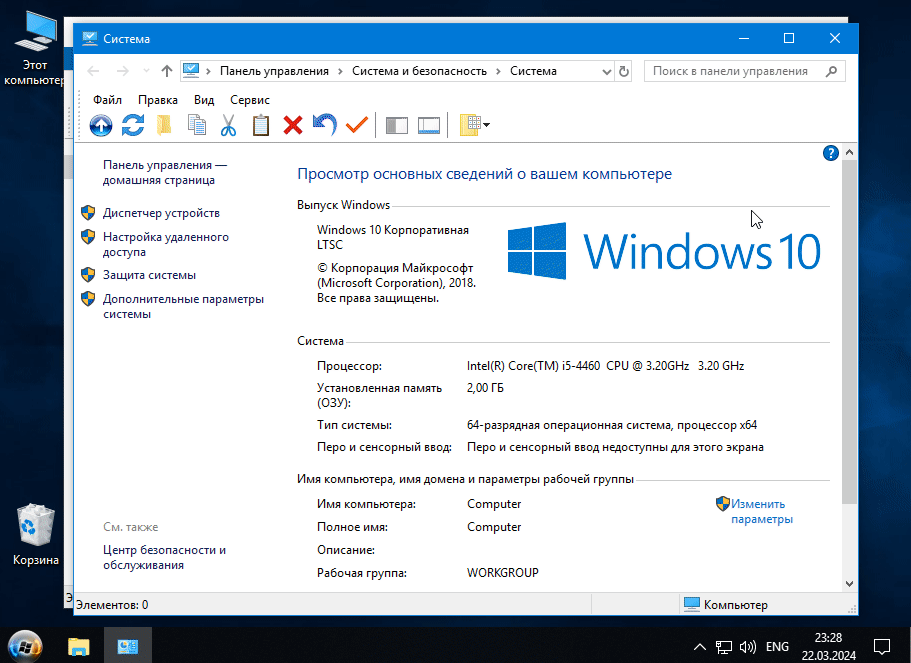Select Система и безопасность breadcrumb

tap(419, 71)
